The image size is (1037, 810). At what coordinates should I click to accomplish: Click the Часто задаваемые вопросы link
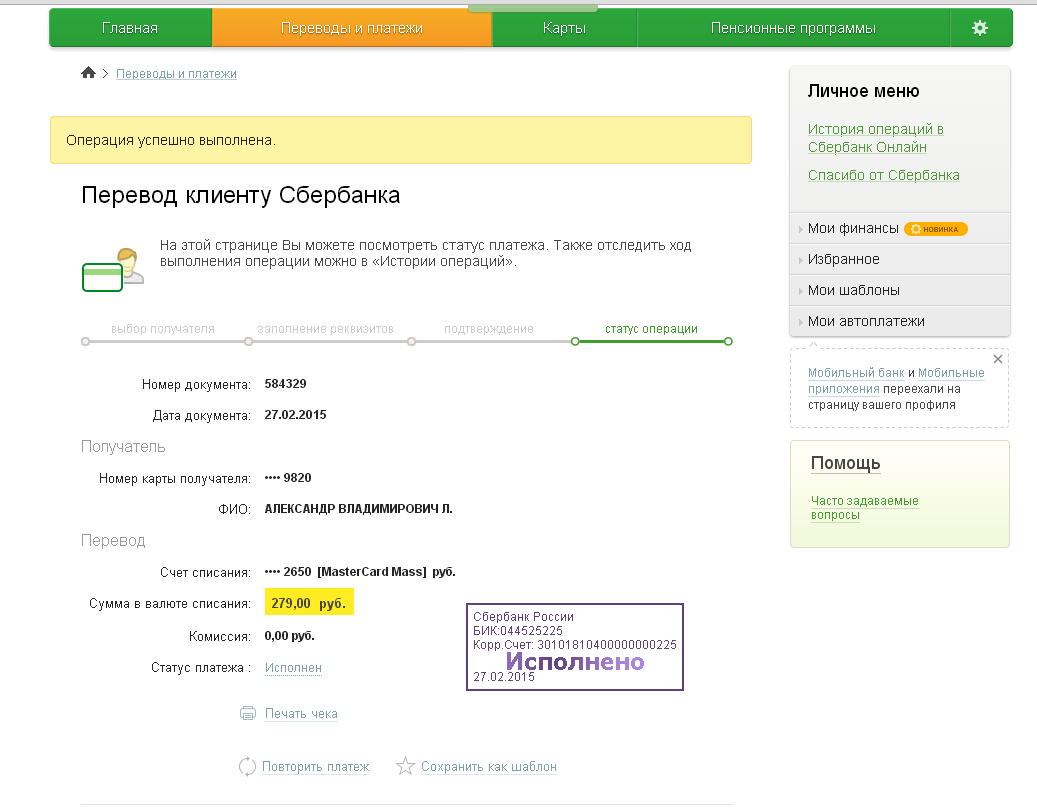(x=864, y=510)
